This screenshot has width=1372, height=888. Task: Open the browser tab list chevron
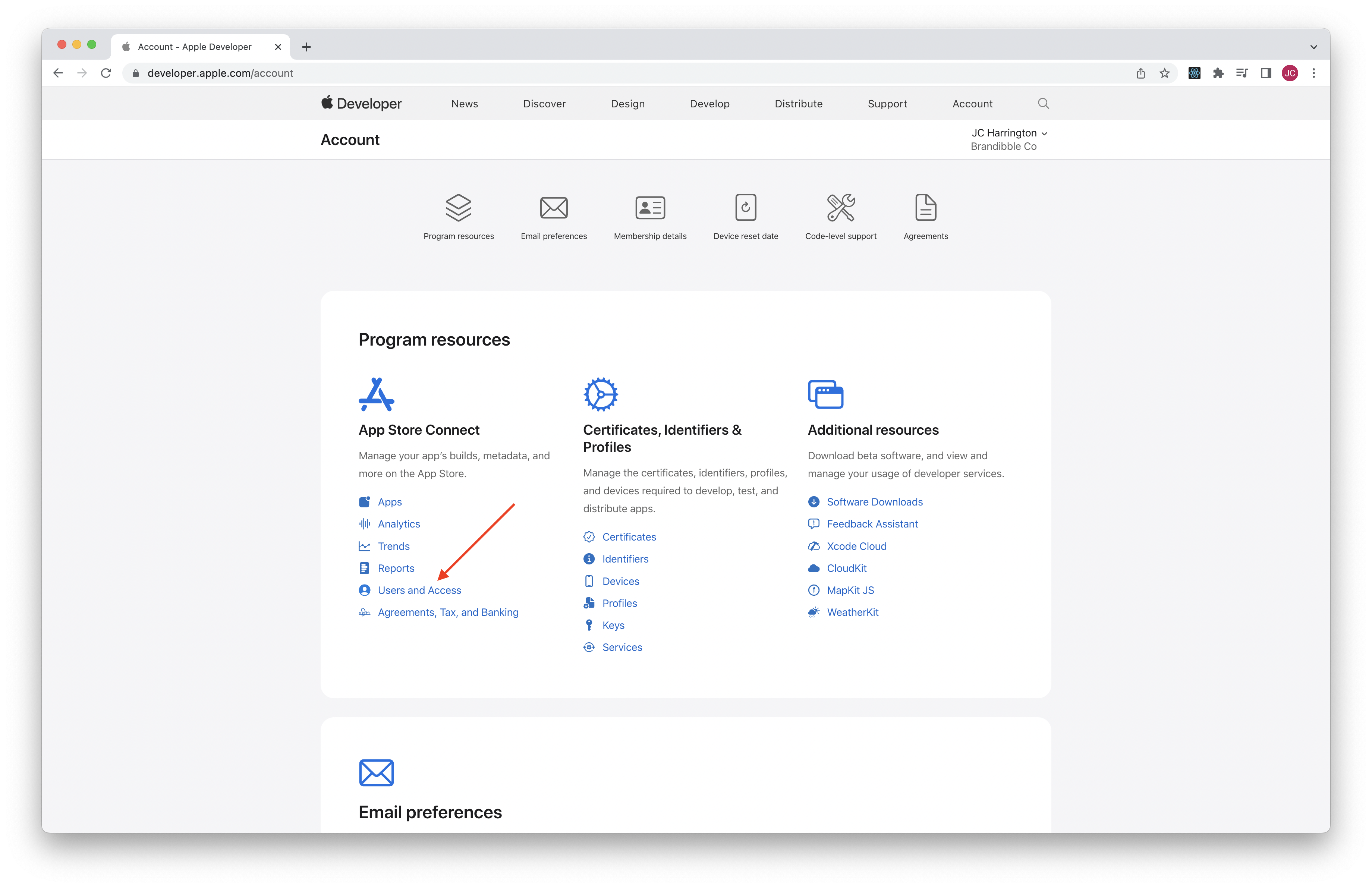(x=1313, y=47)
